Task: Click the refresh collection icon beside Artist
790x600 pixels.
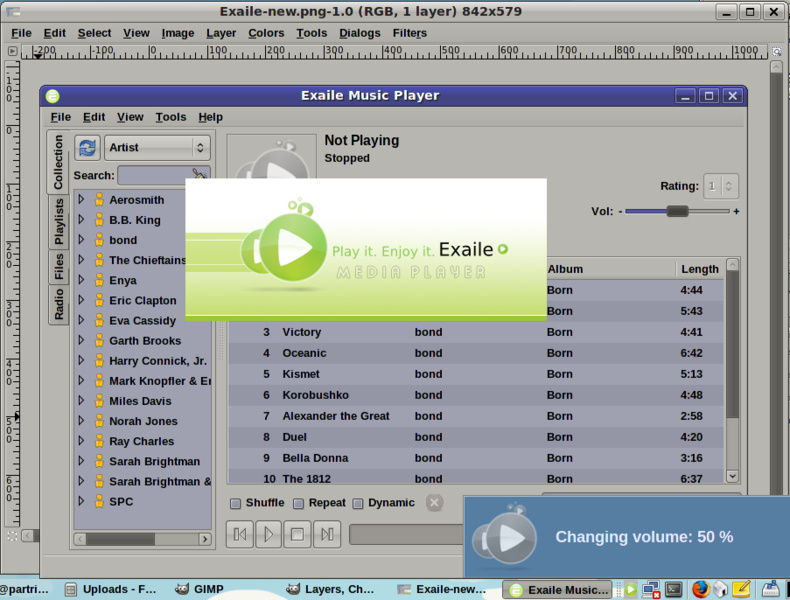Action: coord(87,148)
